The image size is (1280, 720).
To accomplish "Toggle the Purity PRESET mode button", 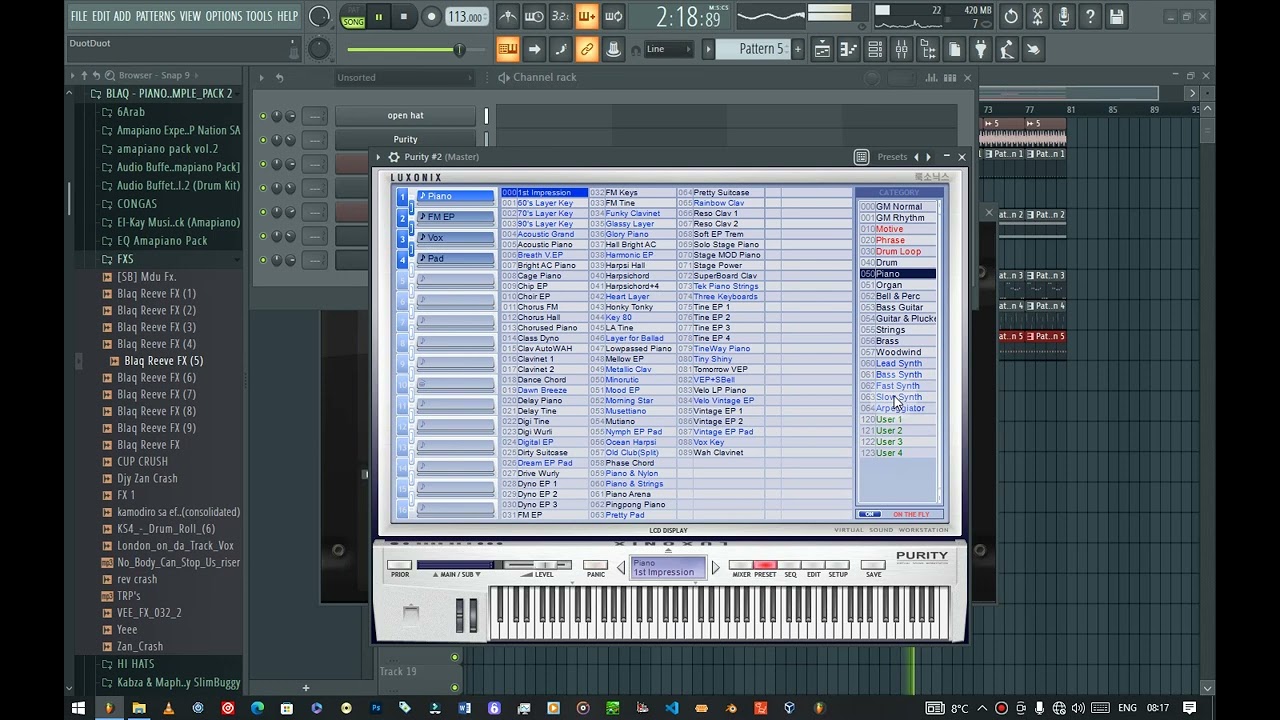I will 765,566.
